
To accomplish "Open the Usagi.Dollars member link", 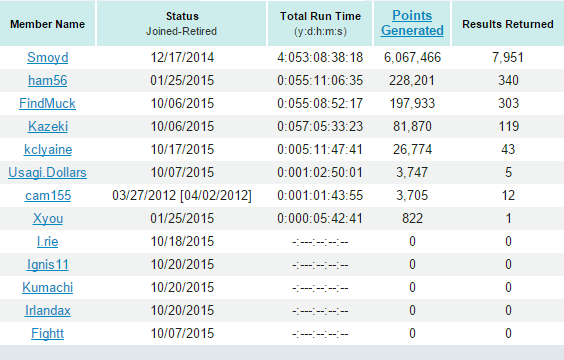I will pos(47,173).
